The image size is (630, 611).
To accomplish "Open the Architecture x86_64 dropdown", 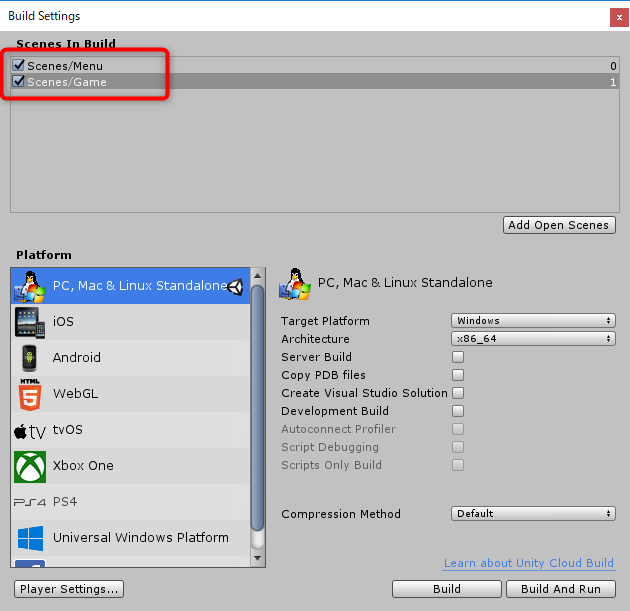I will (533, 339).
